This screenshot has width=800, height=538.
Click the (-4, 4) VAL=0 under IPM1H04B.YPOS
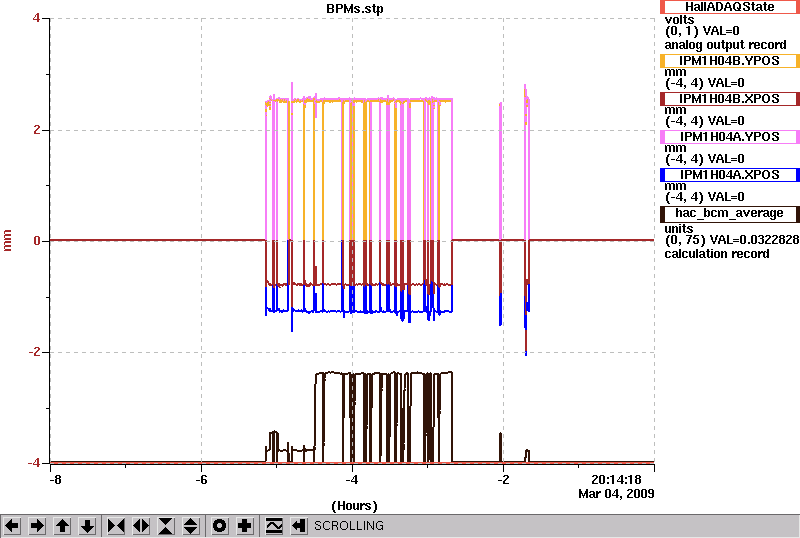point(705,83)
